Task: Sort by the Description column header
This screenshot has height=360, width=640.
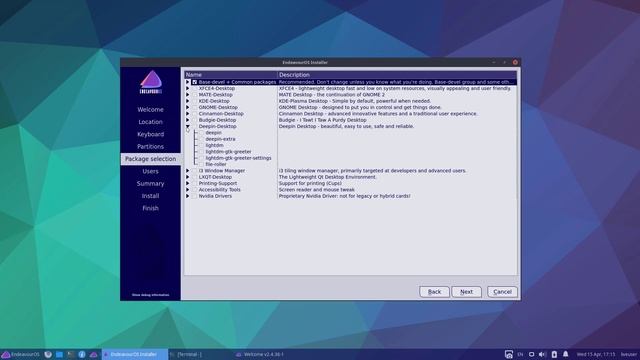Action: [x=397, y=75]
